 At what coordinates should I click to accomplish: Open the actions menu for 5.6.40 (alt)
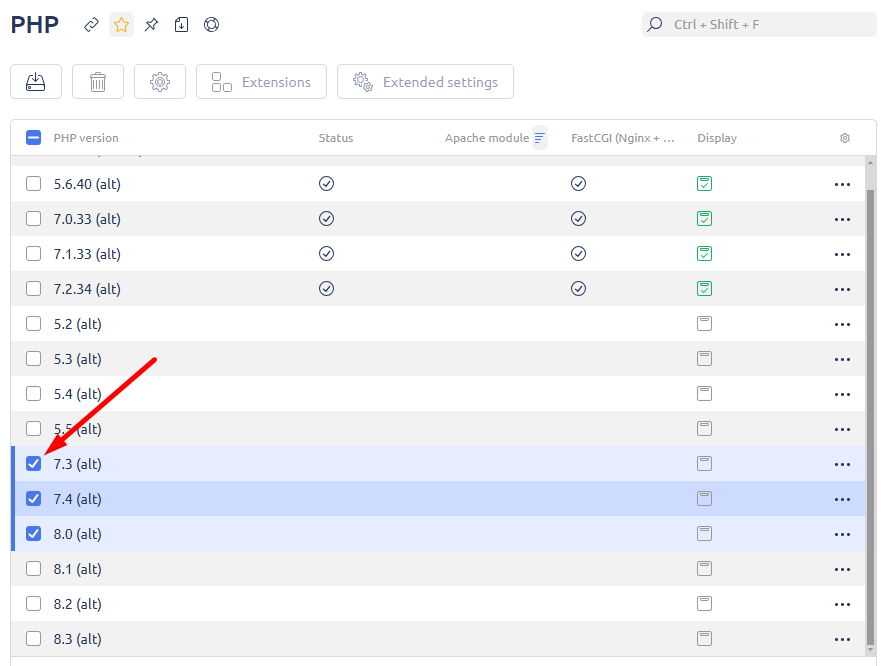click(842, 184)
